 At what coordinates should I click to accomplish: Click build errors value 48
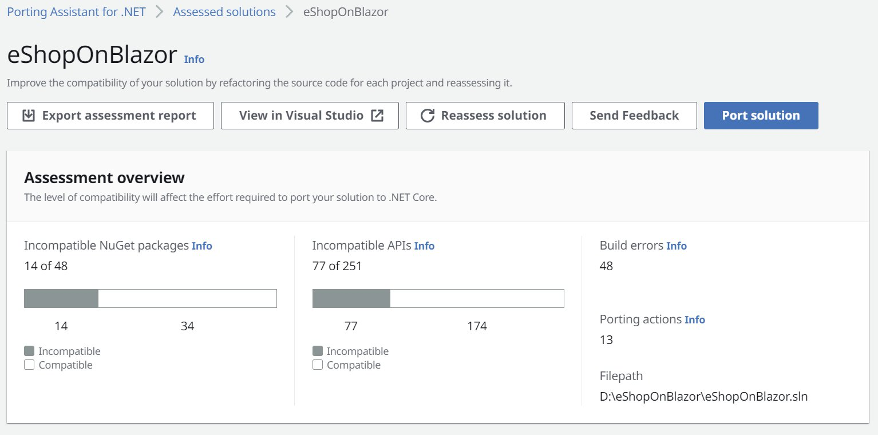(x=606, y=266)
